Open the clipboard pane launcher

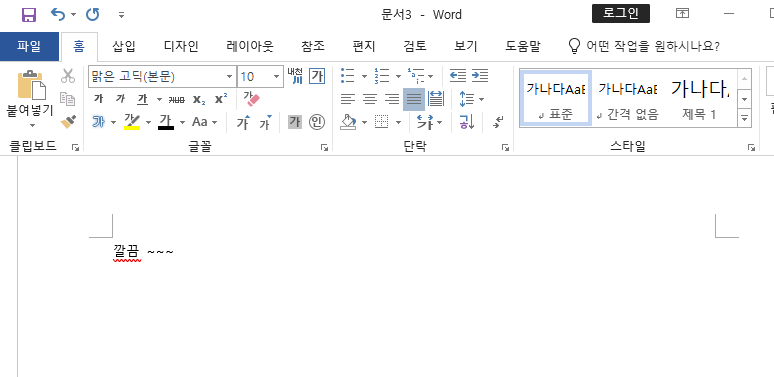(76, 147)
